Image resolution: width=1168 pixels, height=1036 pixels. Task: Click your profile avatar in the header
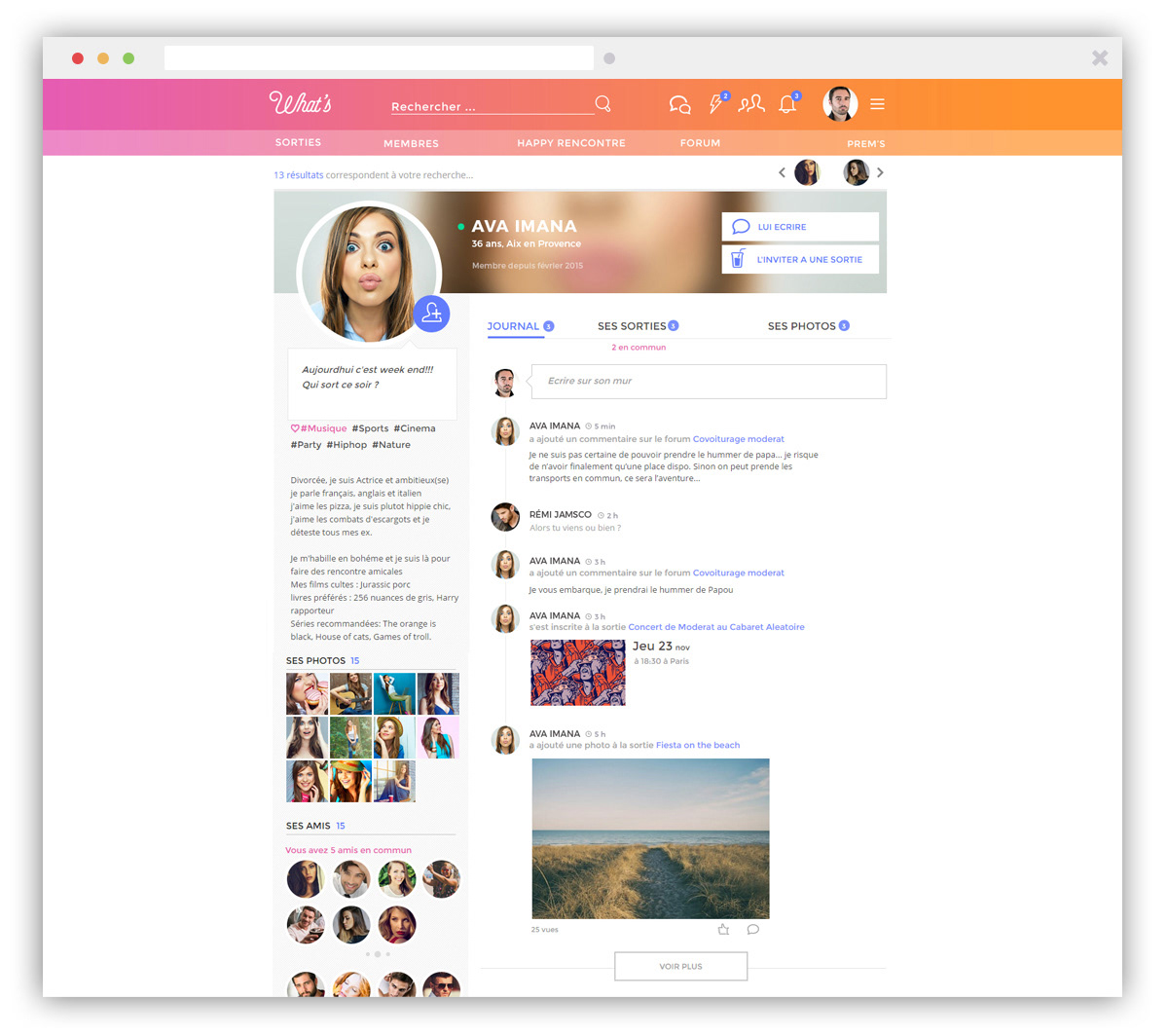click(840, 104)
